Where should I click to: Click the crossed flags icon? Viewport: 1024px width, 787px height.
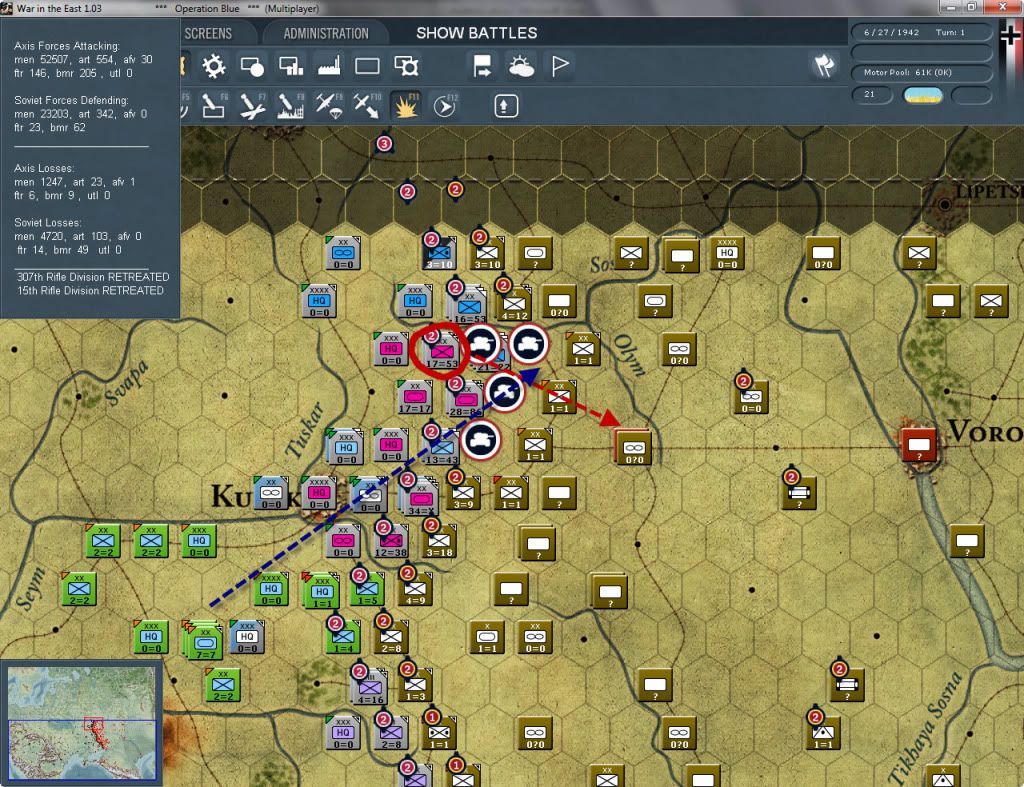click(x=824, y=65)
